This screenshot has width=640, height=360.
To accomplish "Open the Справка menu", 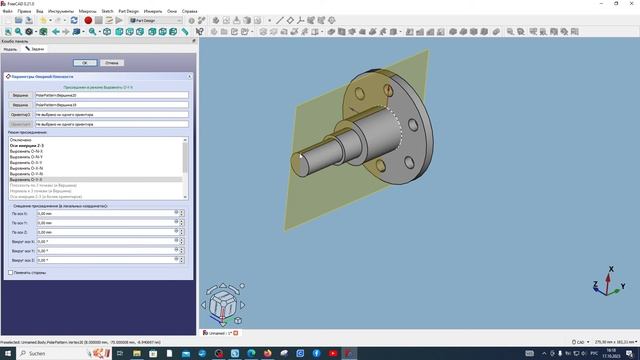I will pyautogui.click(x=189, y=11).
